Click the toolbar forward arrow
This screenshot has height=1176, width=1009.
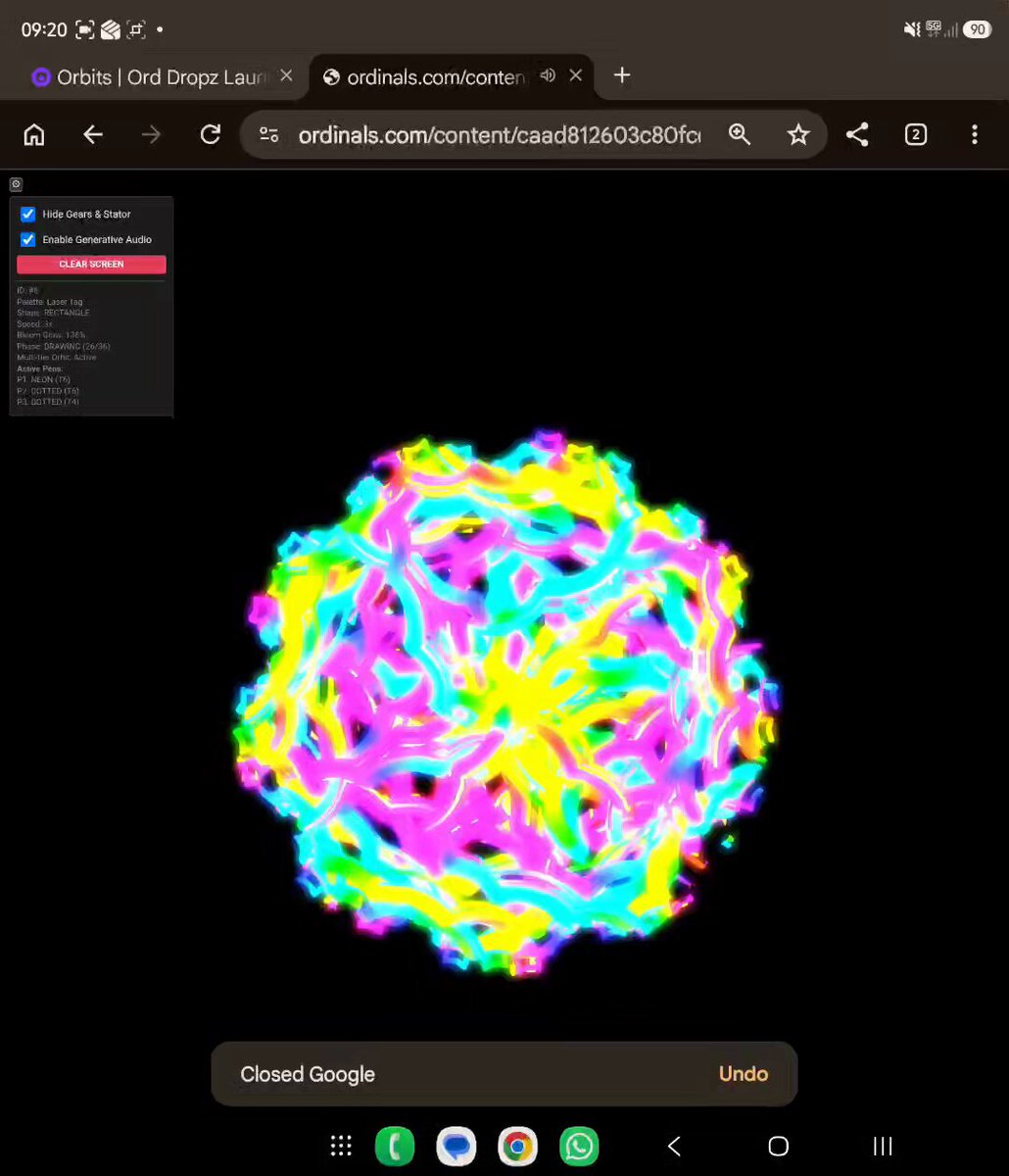(151, 135)
